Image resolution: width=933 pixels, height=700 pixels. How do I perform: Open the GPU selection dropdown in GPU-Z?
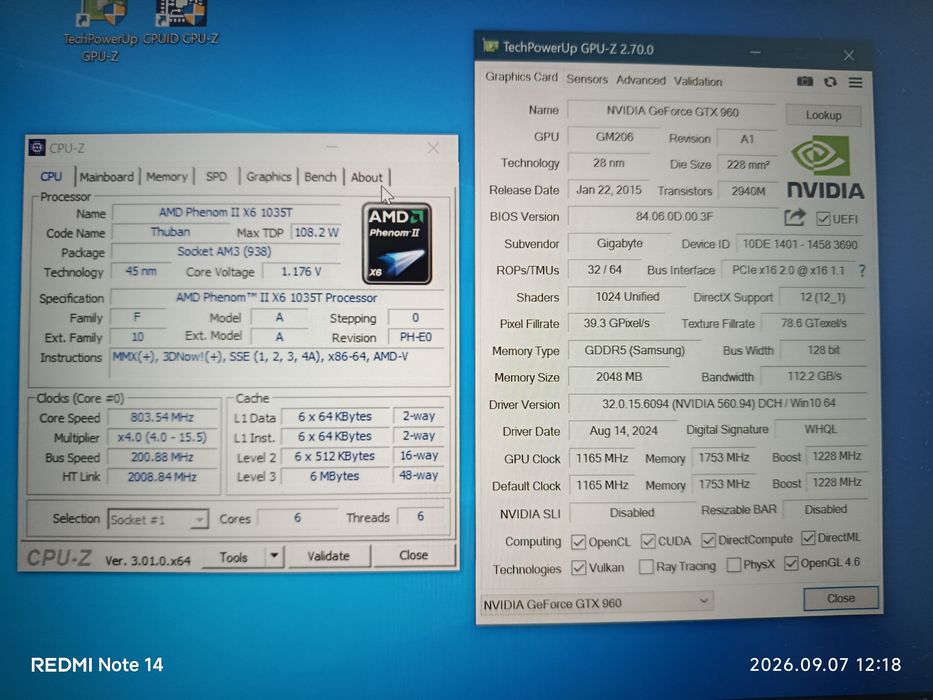[597, 603]
